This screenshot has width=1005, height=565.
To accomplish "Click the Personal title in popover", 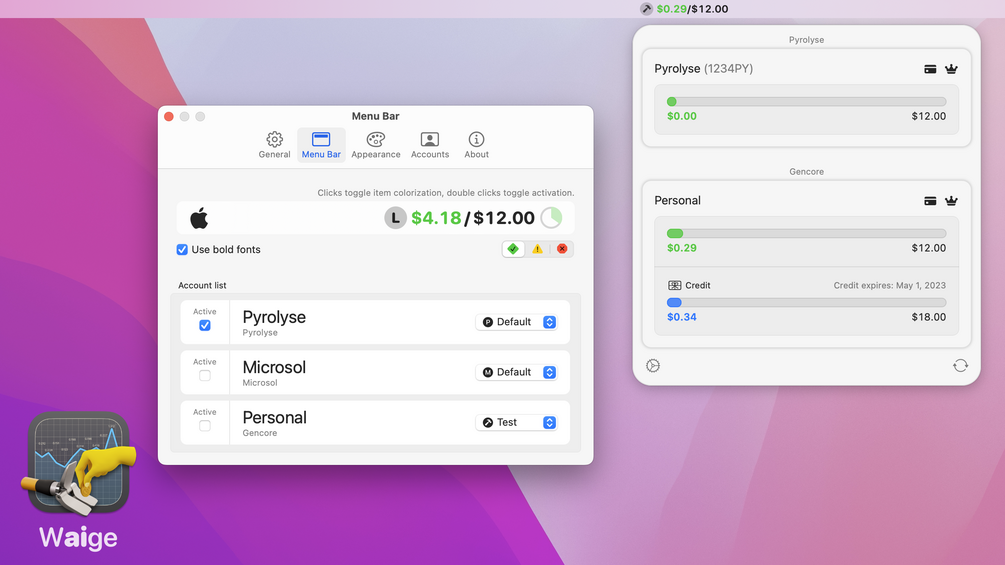I will (677, 201).
